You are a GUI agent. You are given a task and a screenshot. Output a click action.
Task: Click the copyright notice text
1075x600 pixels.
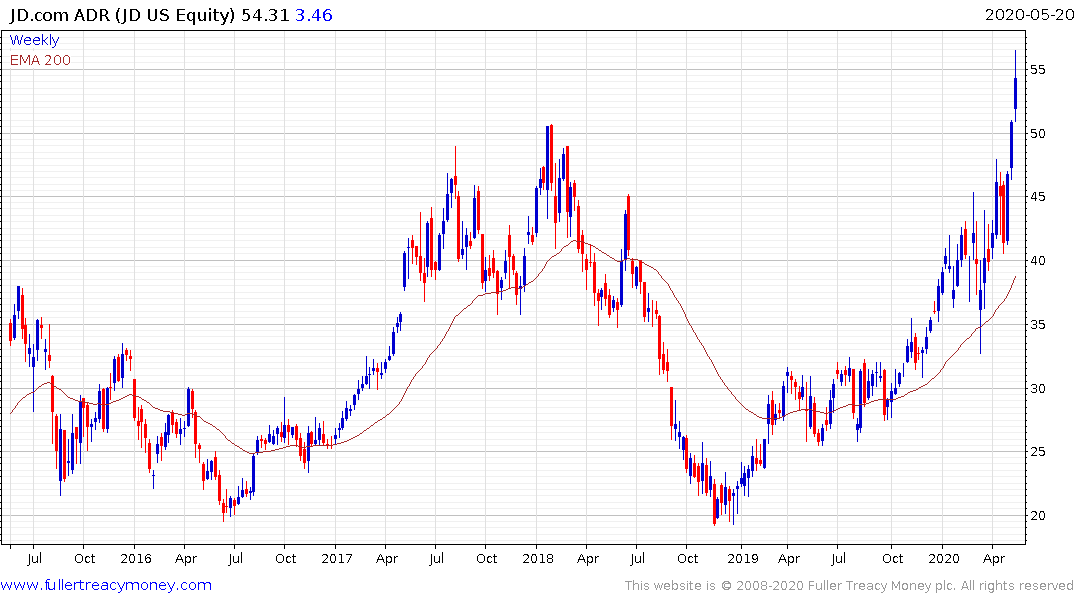(x=849, y=586)
